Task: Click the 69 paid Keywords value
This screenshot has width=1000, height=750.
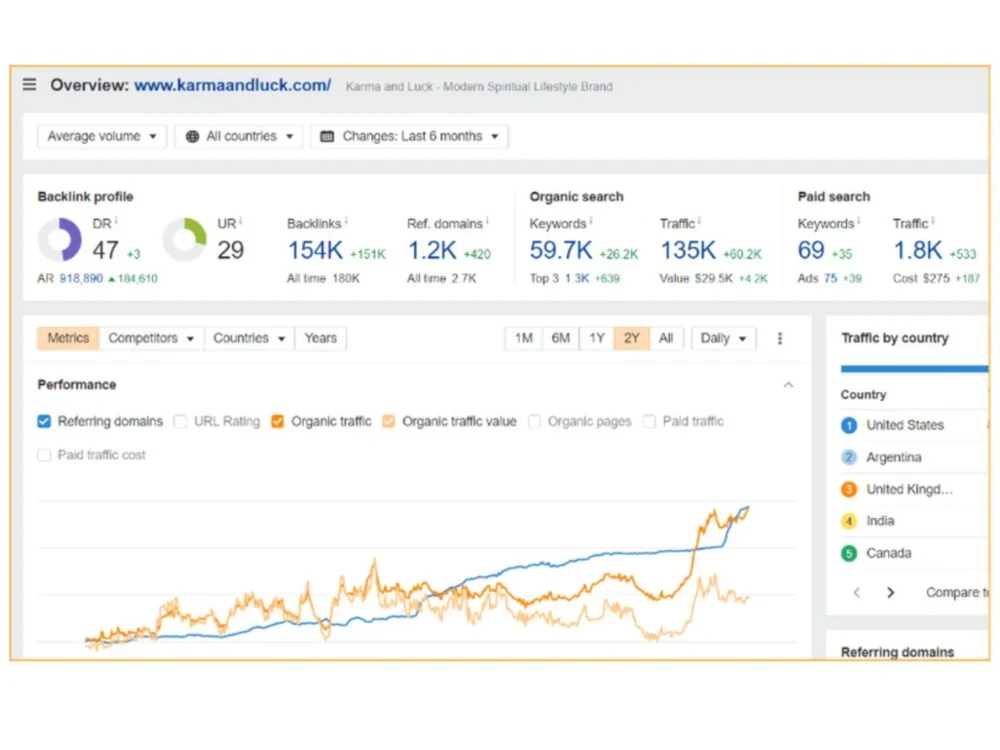Action: (x=811, y=251)
